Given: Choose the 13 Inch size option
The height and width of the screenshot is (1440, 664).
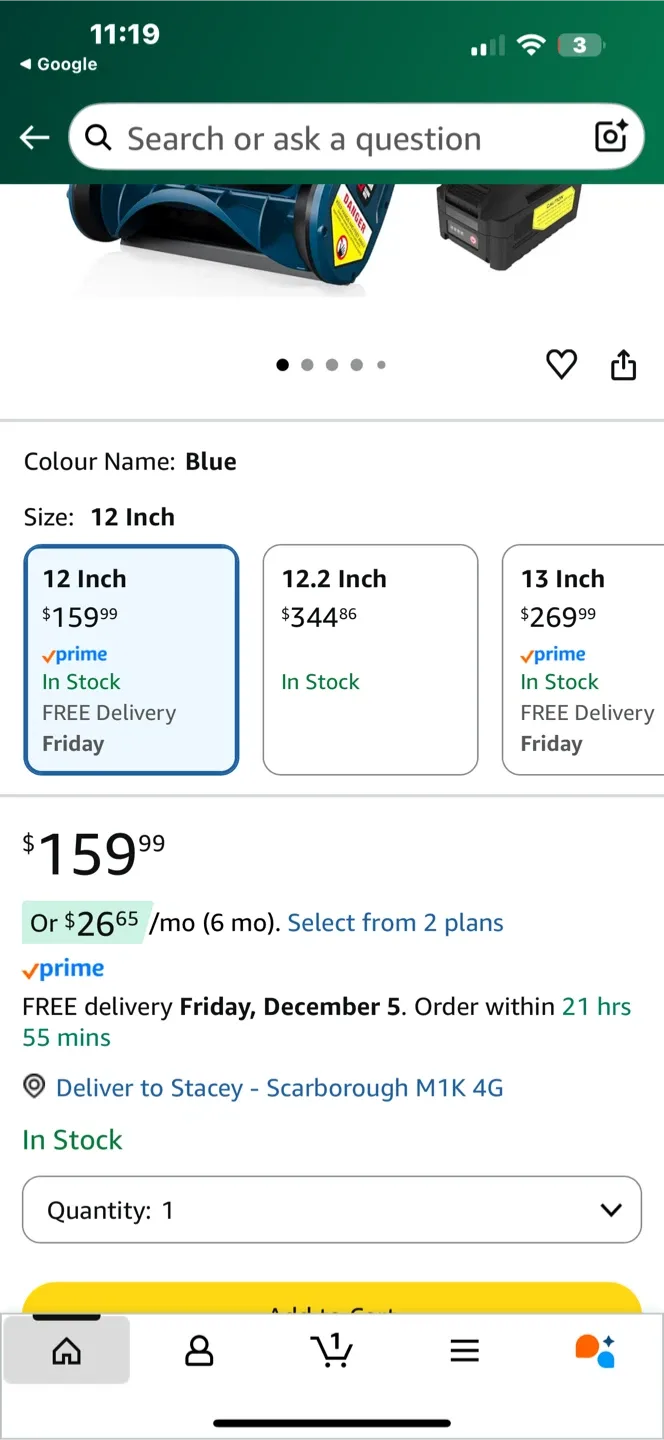Looking at the screenshot, I should tap(585, 660).
